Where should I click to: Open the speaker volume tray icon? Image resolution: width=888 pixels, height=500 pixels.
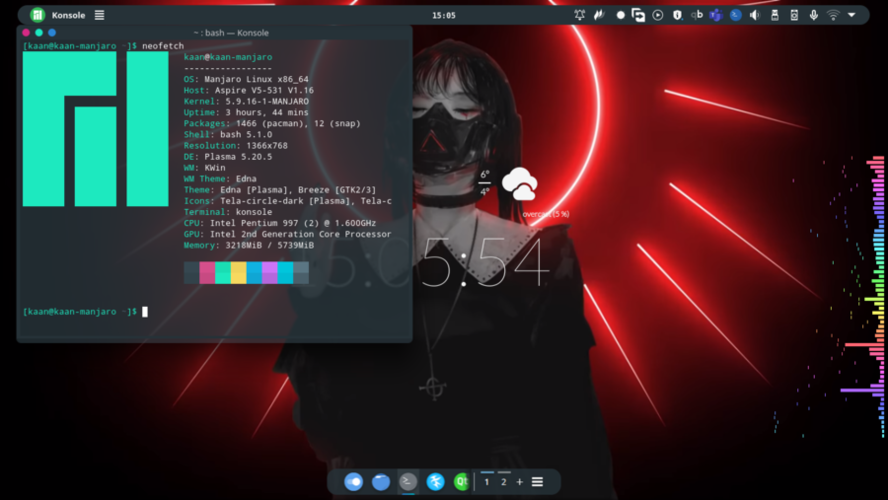click(755, 15)
